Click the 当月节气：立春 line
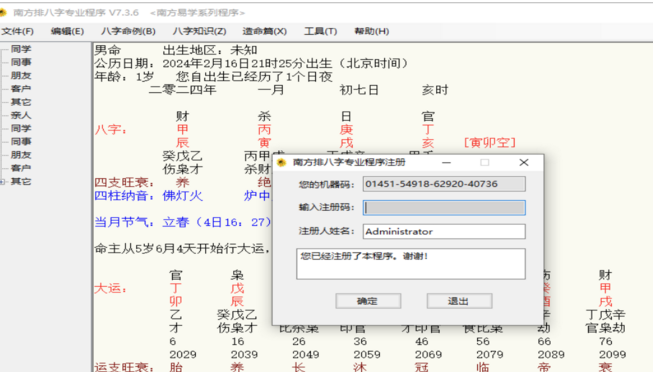Screen dimensions: 653x372 [183, 222]
